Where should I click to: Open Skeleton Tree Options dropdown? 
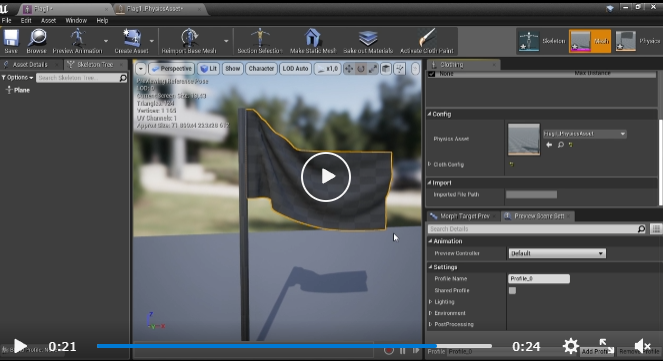(17, 78)
